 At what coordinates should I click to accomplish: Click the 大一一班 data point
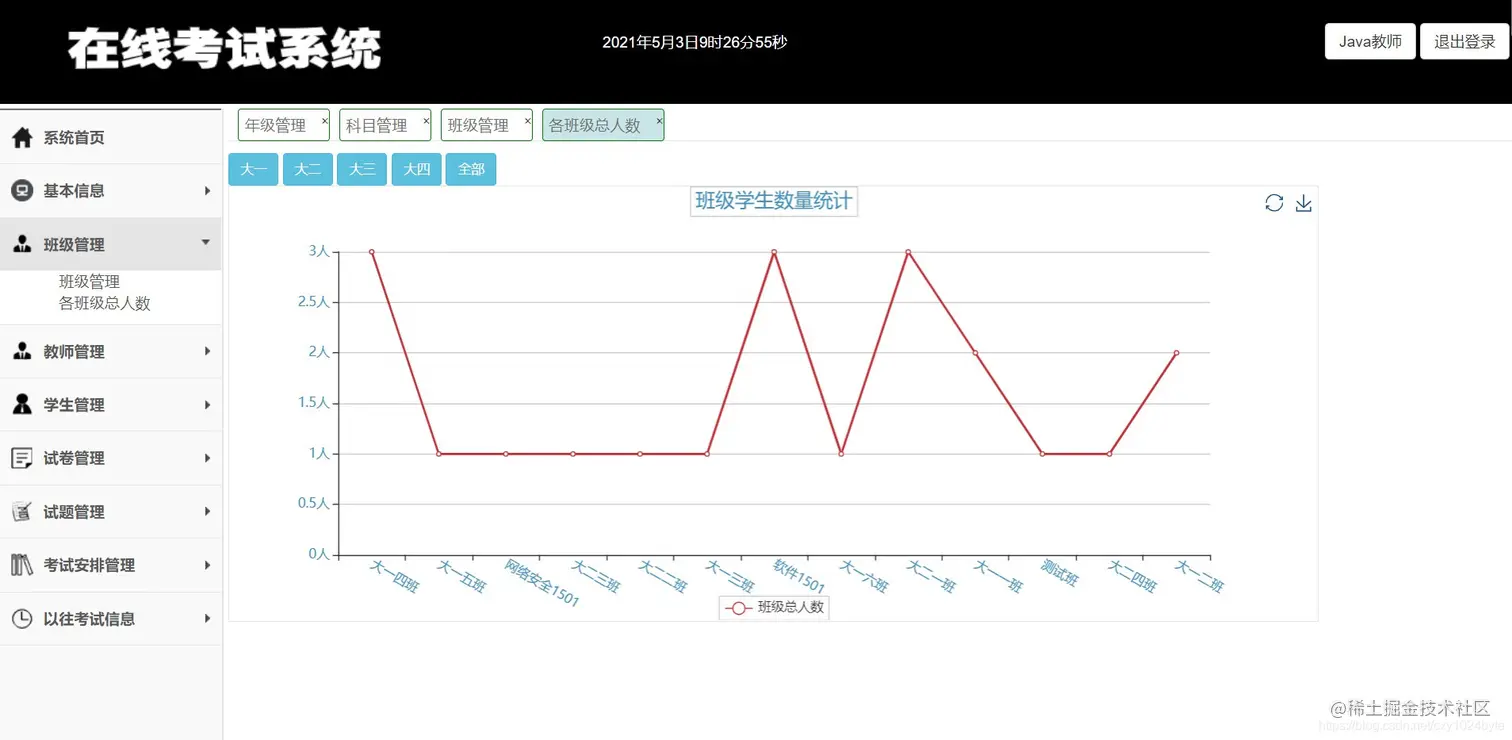(975, 353)
